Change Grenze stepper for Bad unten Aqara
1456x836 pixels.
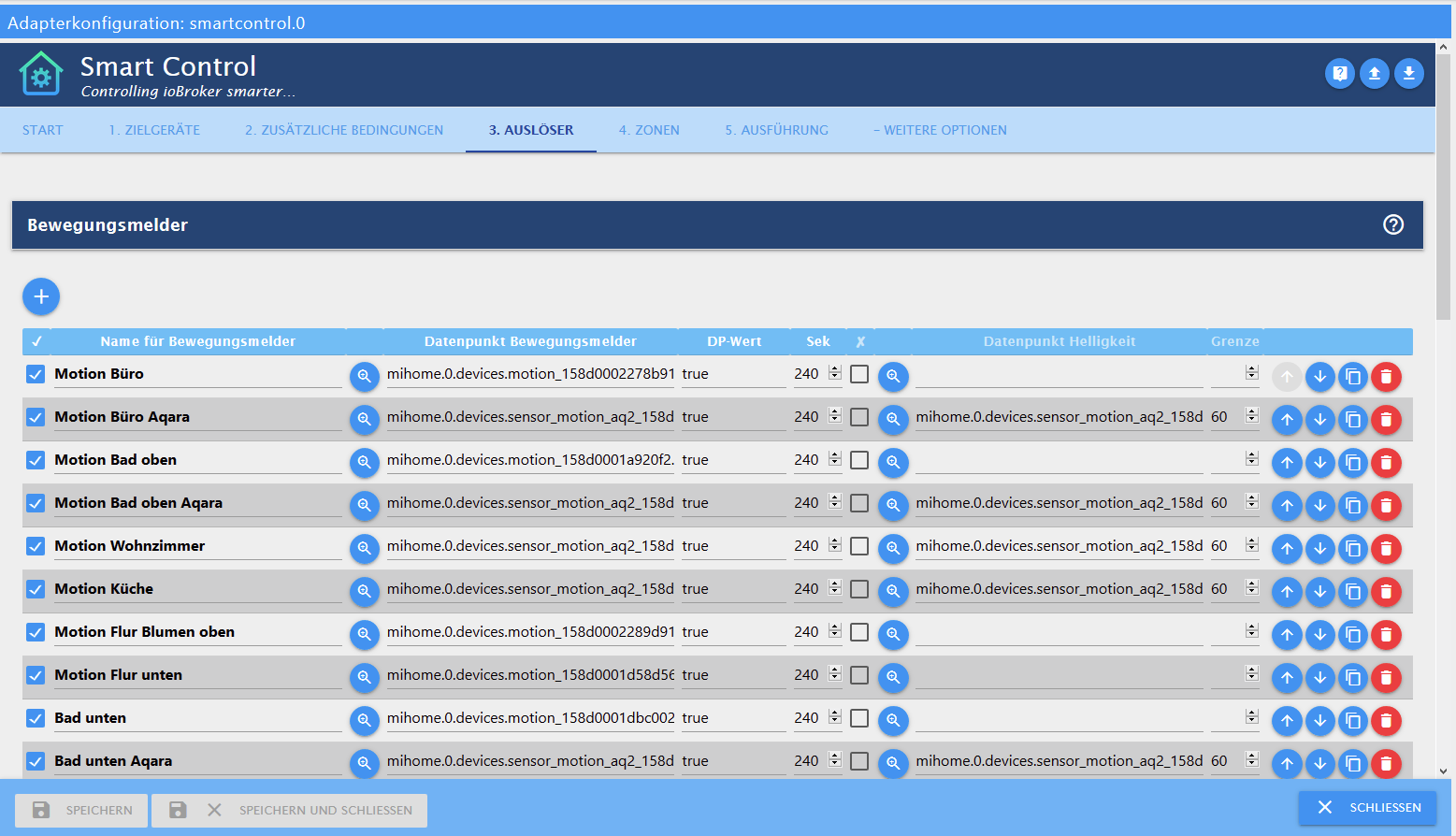[1252, 760]
